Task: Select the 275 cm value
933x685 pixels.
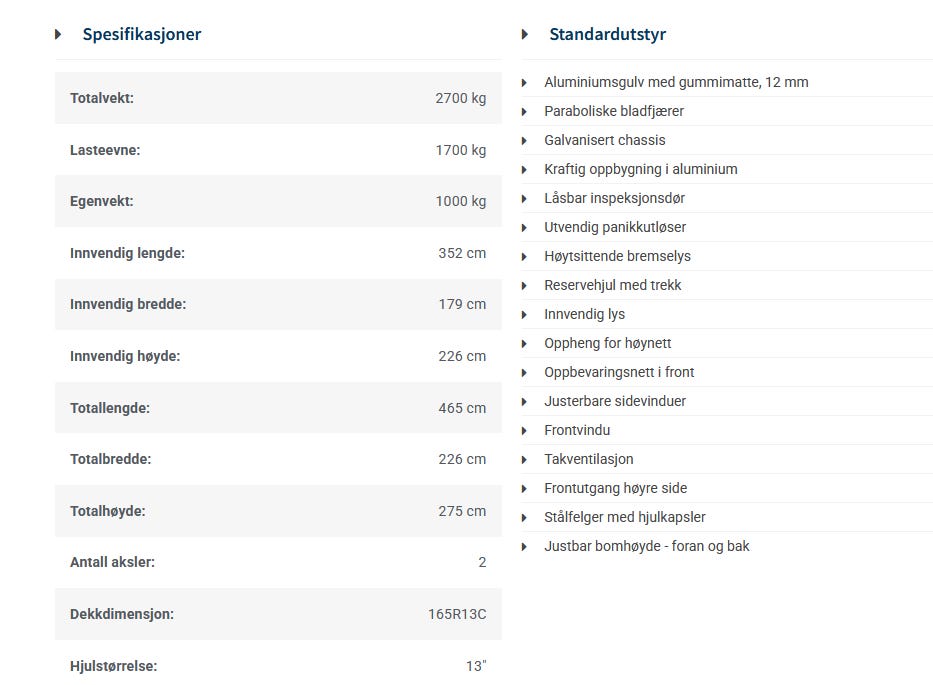Action: click(x=462, y=511)
